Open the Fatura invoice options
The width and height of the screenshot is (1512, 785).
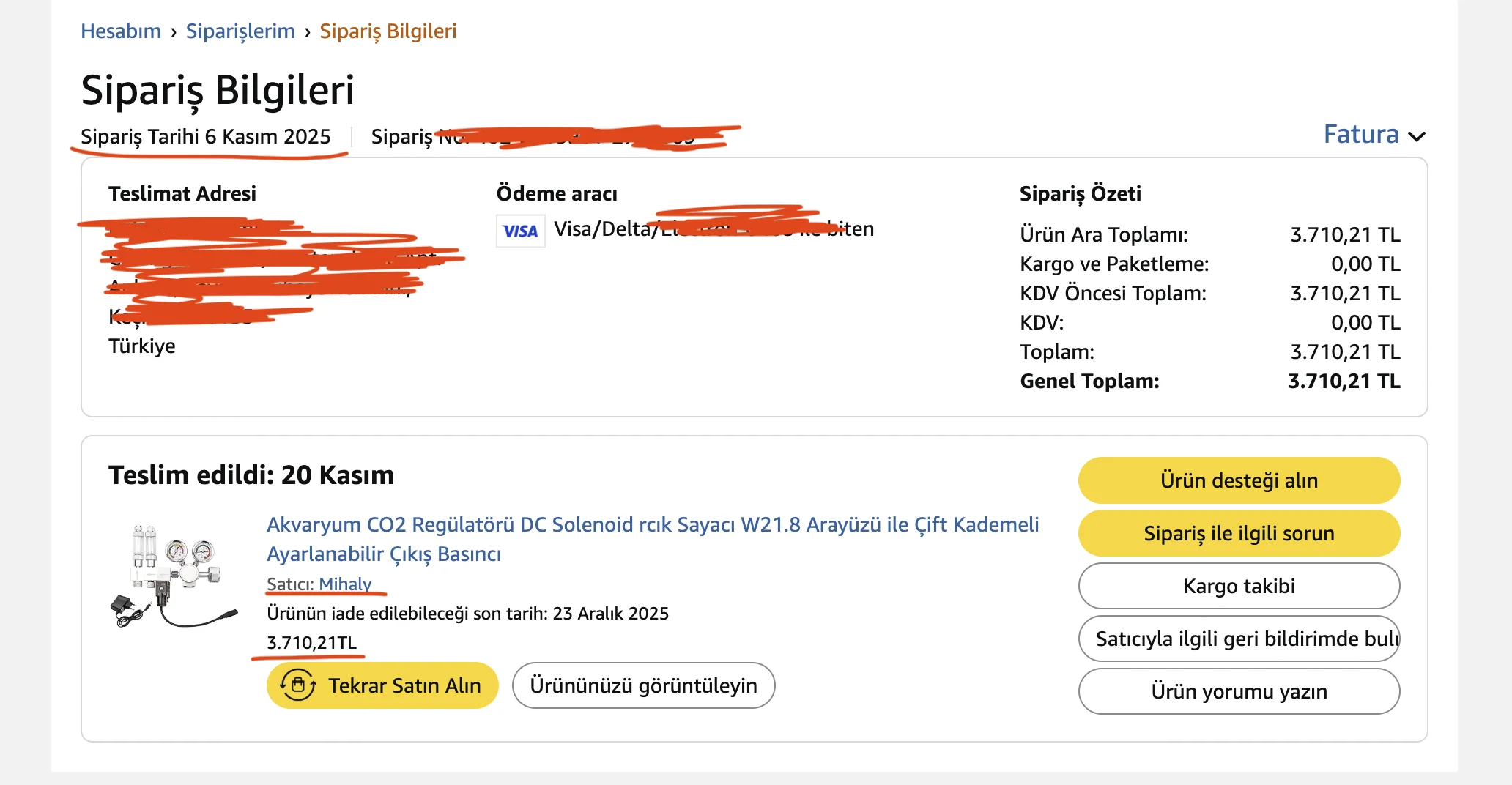click(1360, 134)
